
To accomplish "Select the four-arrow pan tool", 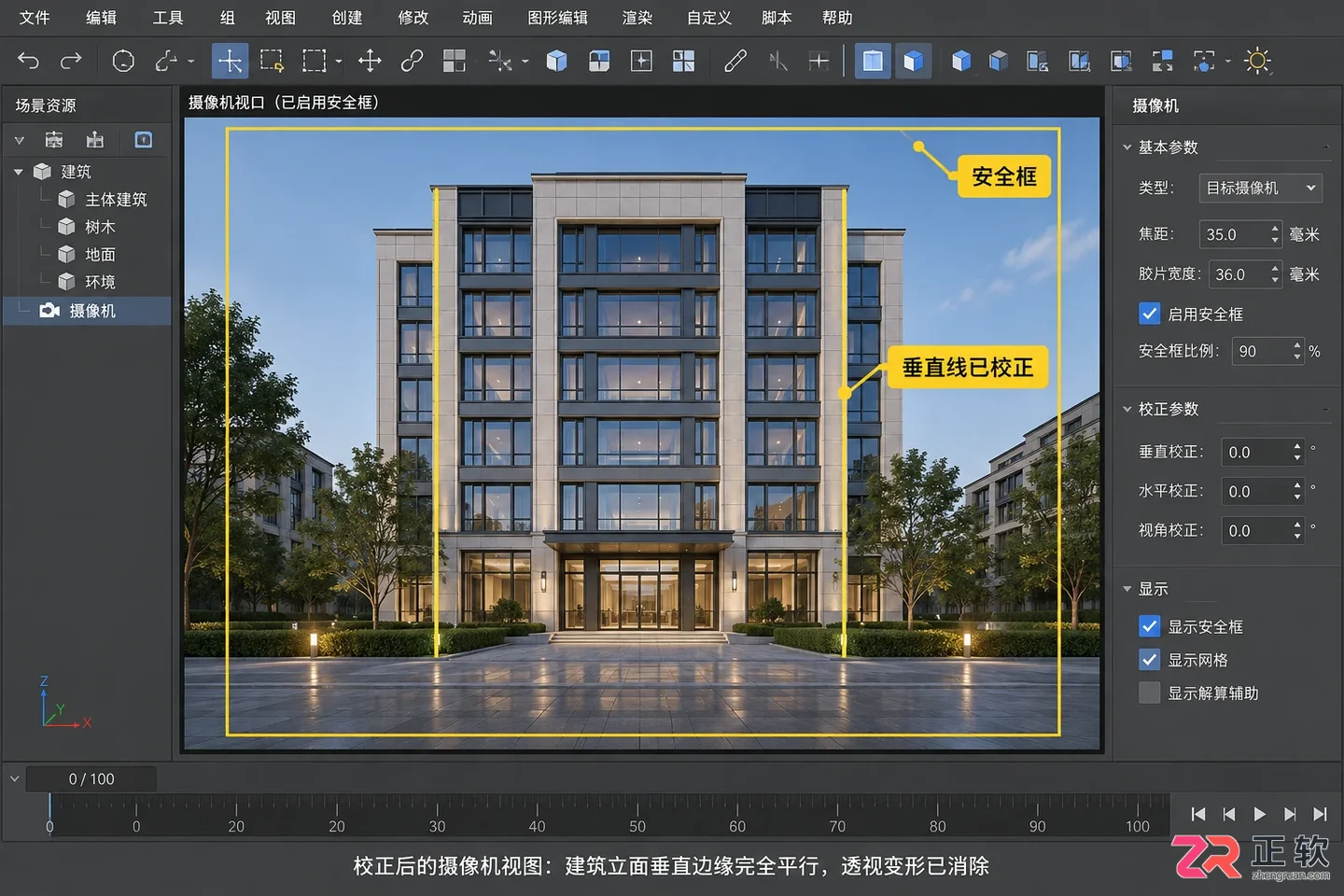I will pos(370,62).
